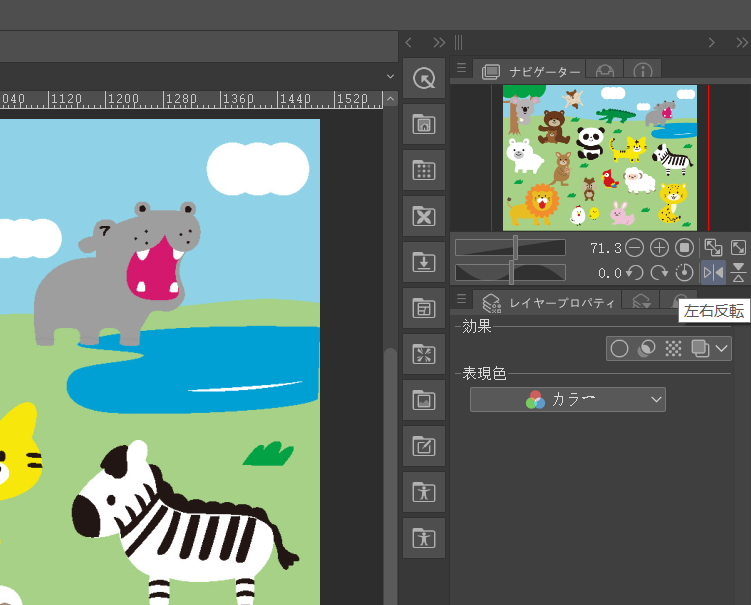Expand the effect options dropdown arrow
Screen dimensions: 751x605
tap(722, 349)
